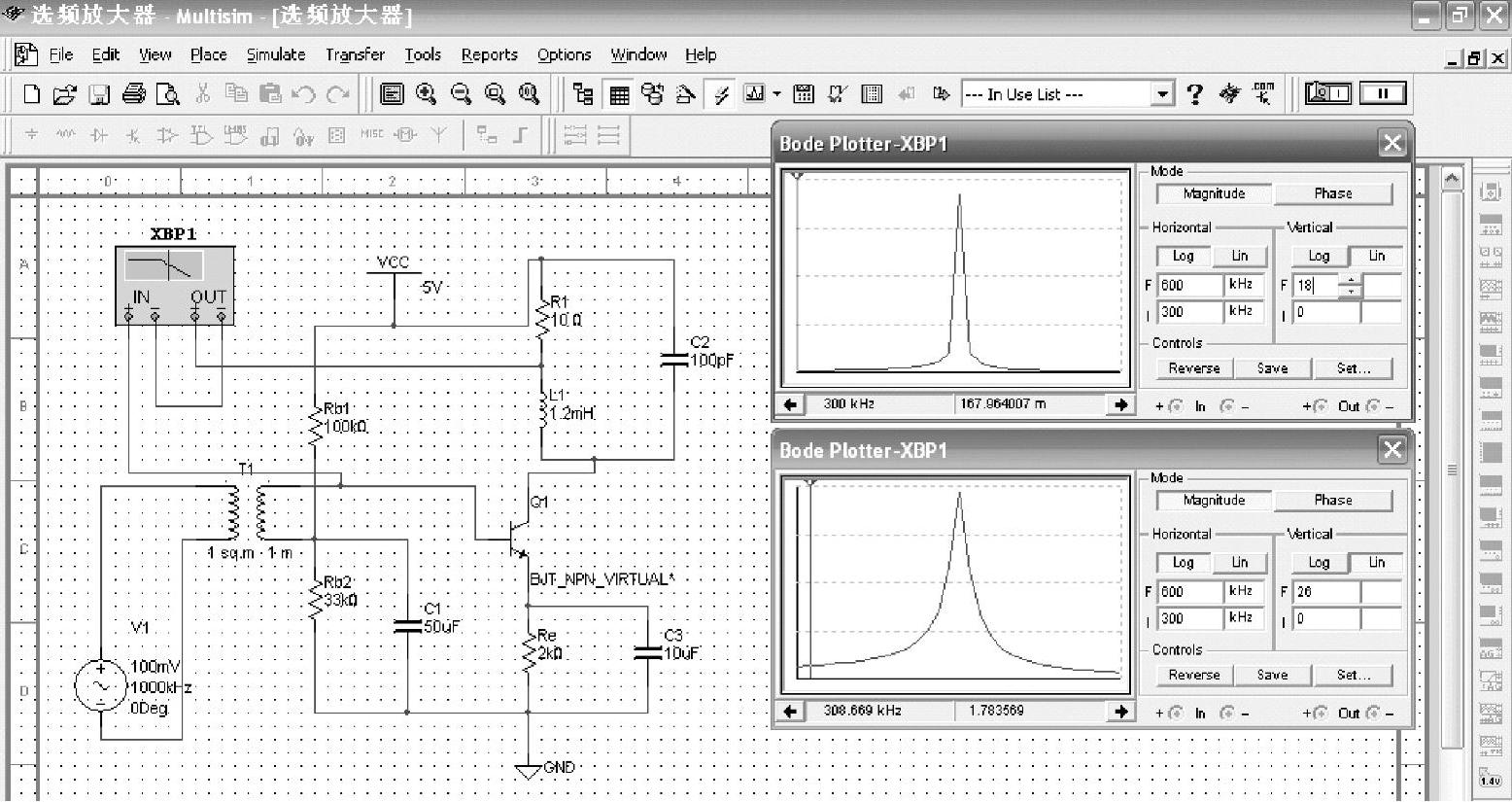Open the Grapher icon dropdown arrow

776,94
